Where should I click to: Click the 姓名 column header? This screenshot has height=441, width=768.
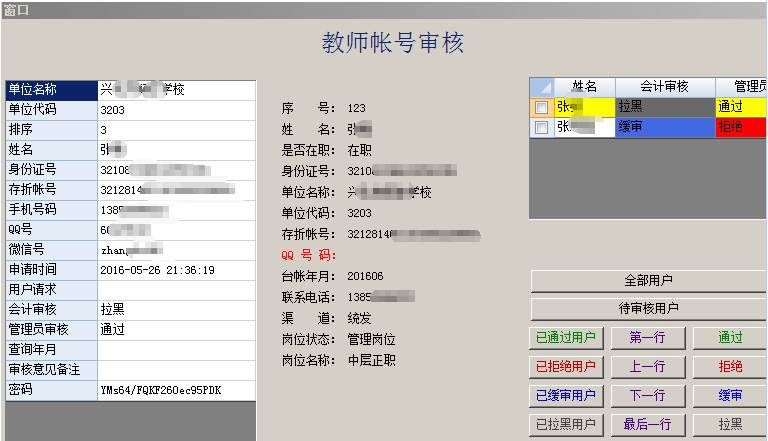click(584, 87)
